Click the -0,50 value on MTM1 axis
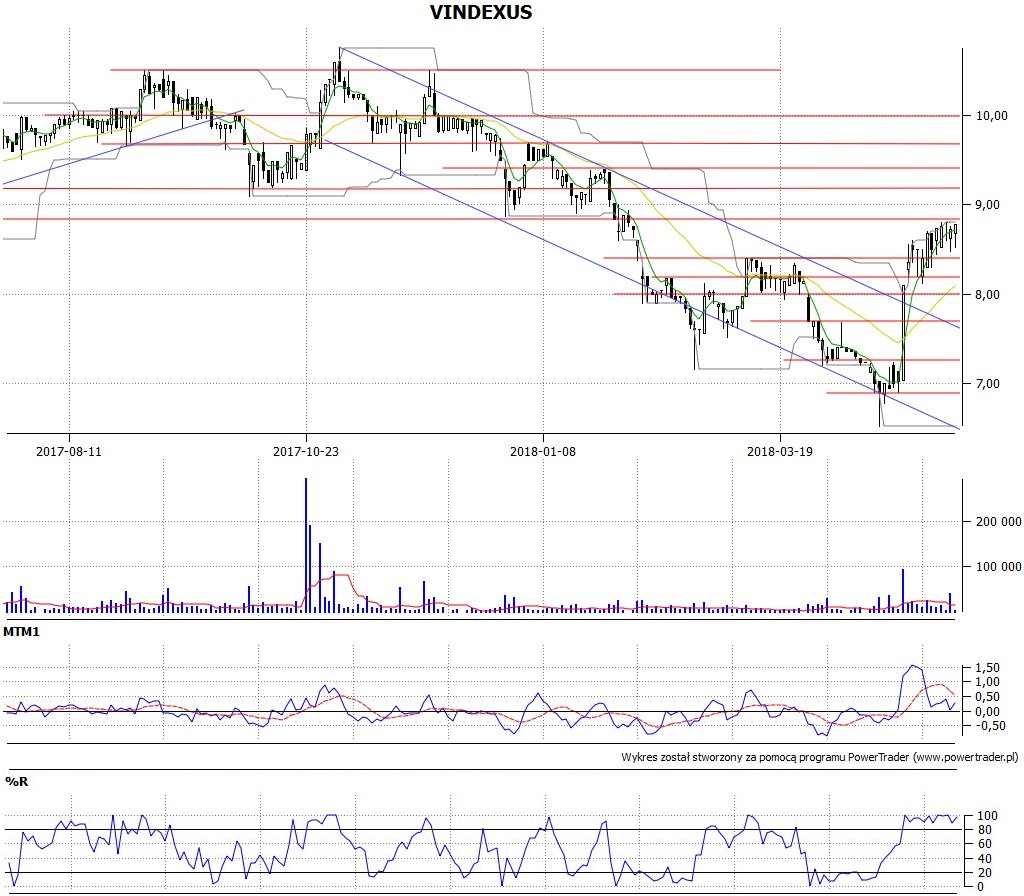Screen dimensions: 1024x896 990,726
